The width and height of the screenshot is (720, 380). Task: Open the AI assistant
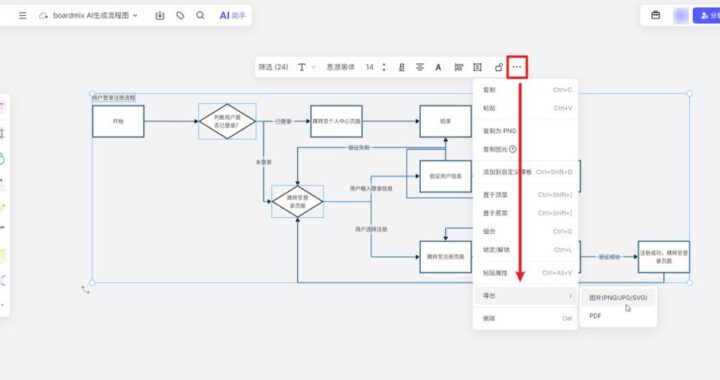[232, 16]
